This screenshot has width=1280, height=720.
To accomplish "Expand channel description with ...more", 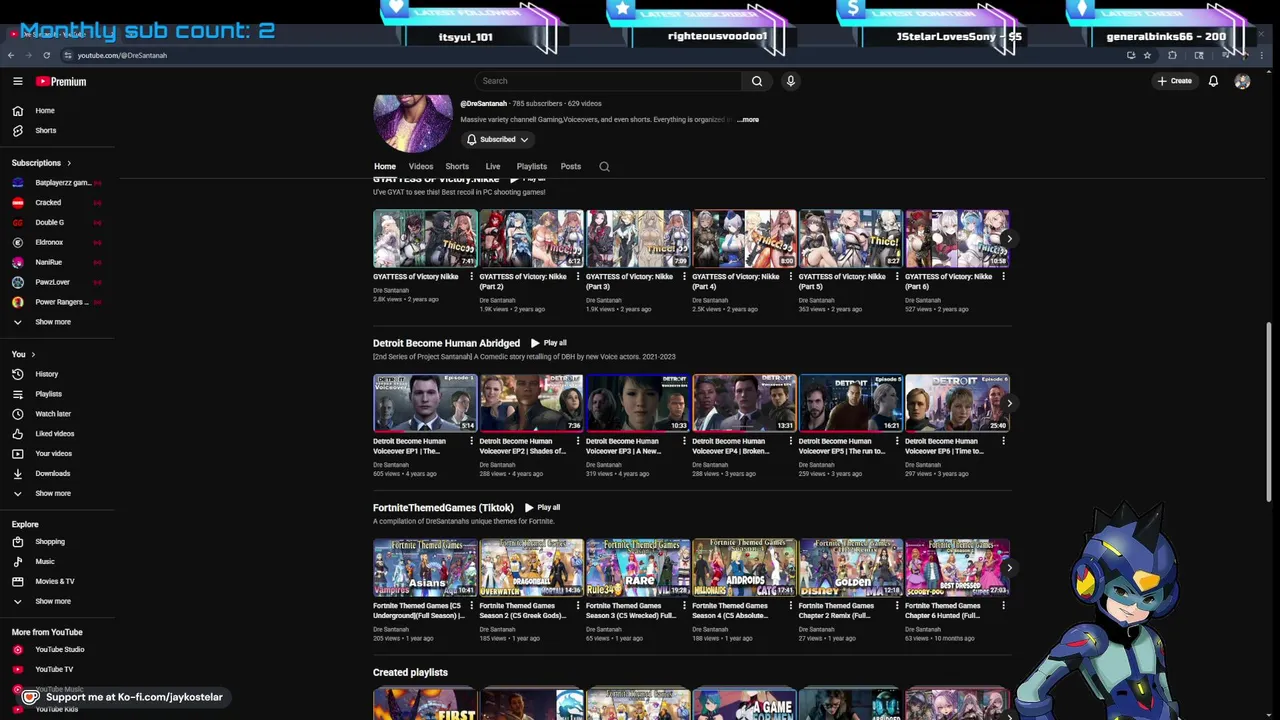I will point(748,120).
